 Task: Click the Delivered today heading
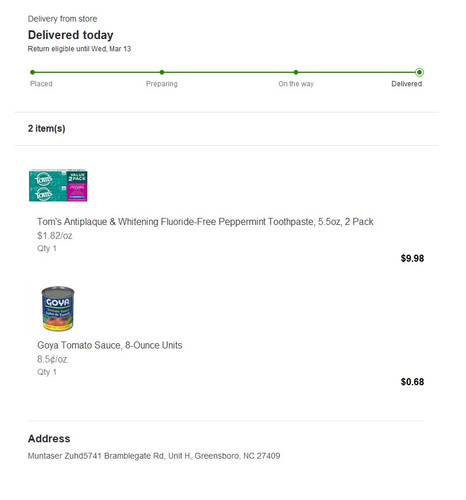[71, 35]
